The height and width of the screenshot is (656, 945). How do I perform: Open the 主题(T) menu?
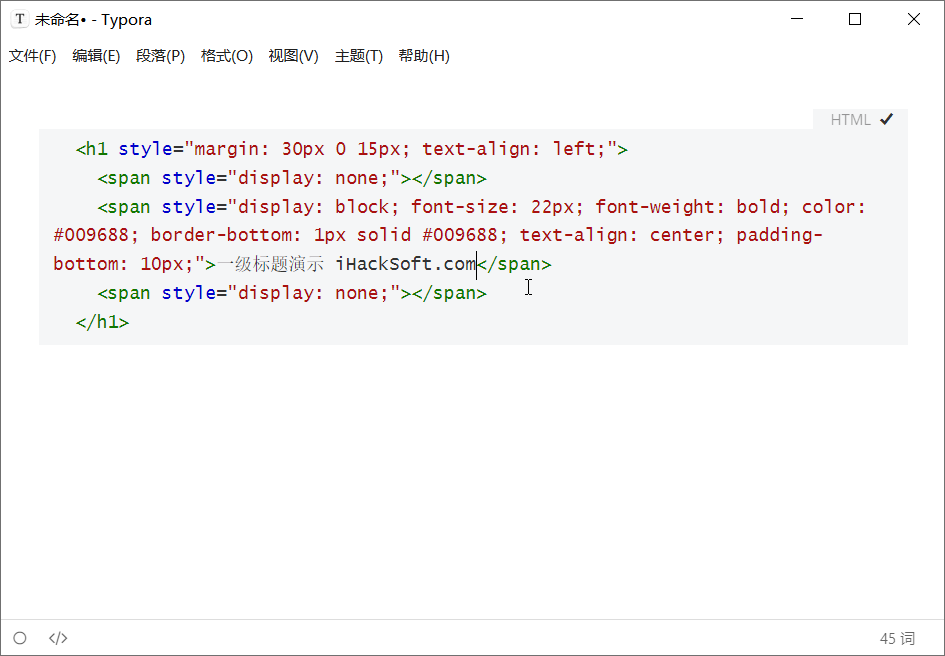click(359, 56)
